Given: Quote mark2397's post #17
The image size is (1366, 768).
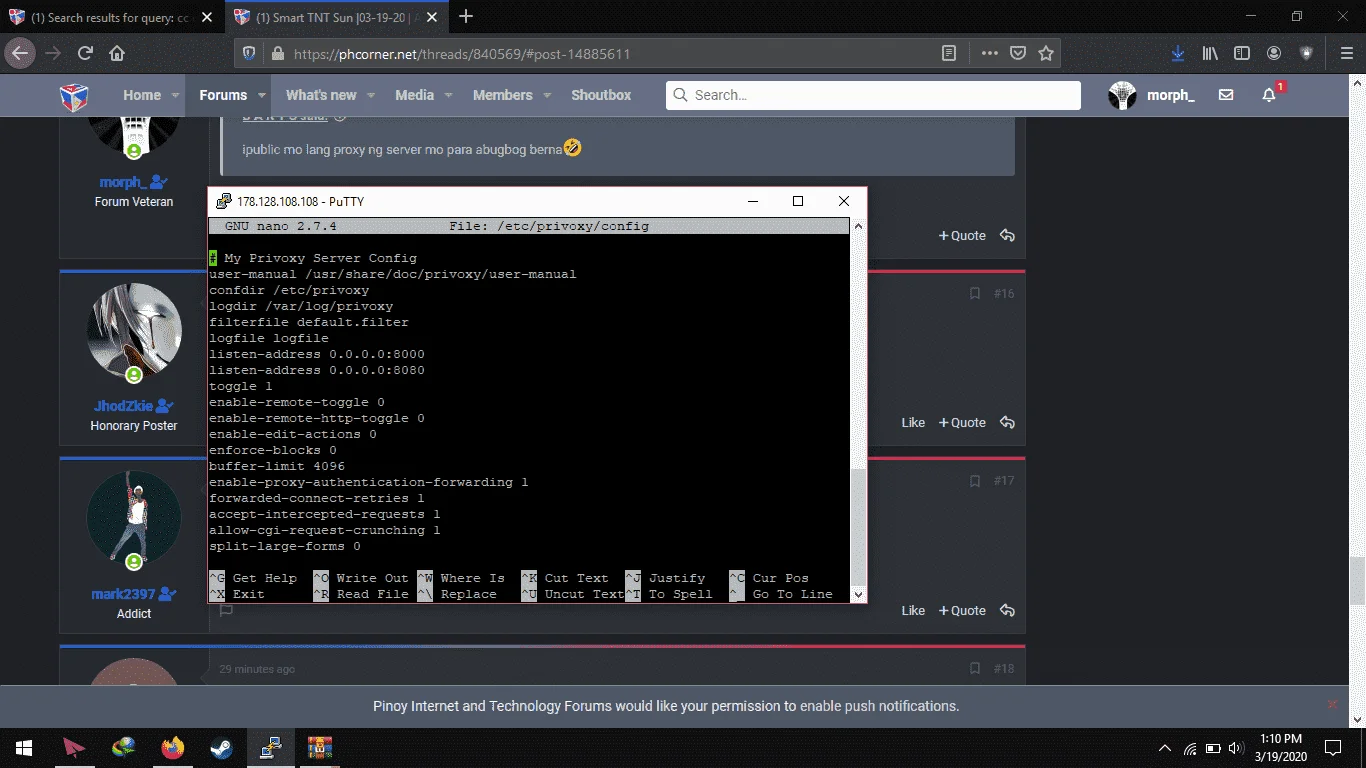Looking at the screenshot, I should point(962,610).
